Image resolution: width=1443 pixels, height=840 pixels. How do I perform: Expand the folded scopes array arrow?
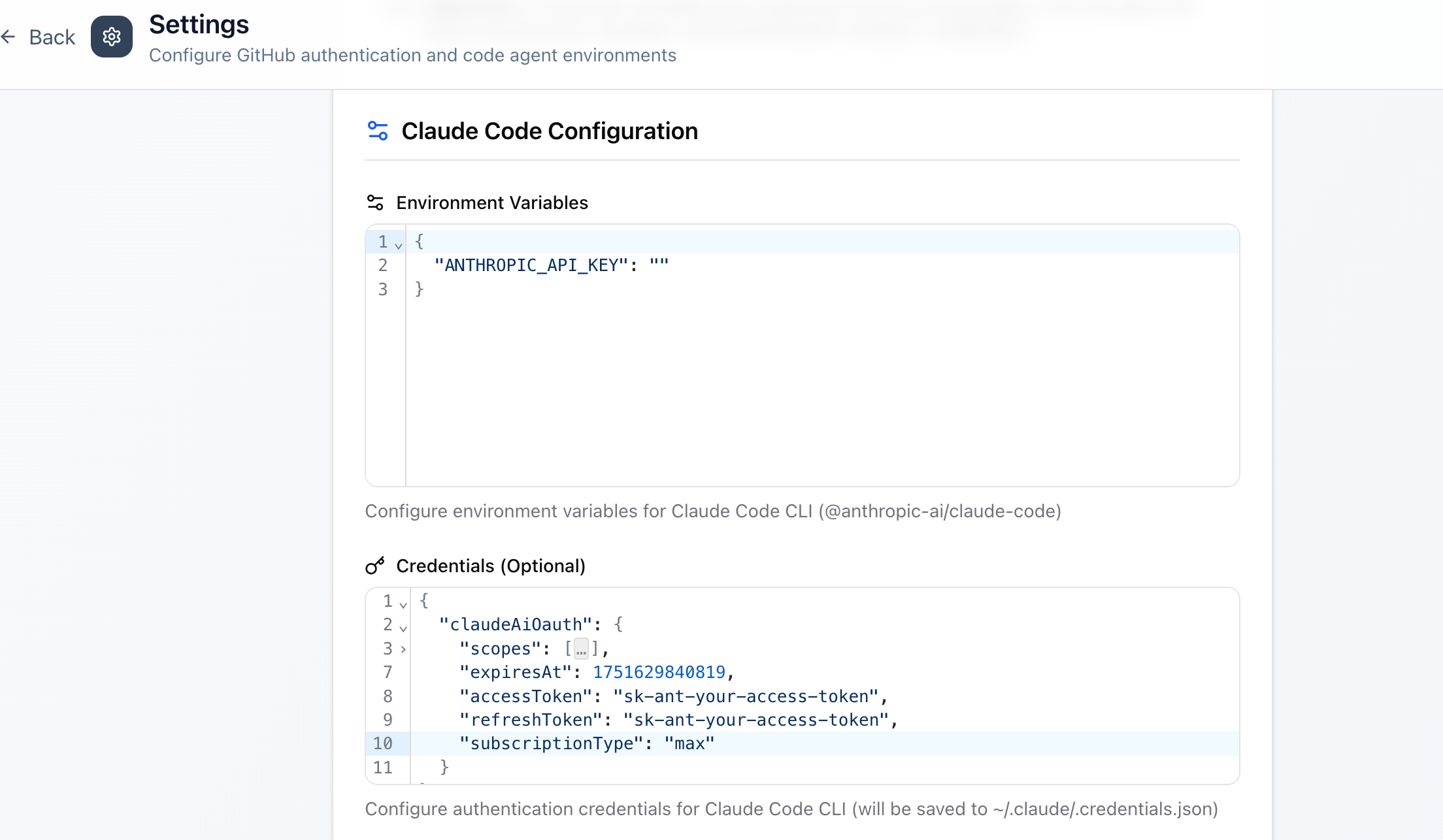coord(403,649)
